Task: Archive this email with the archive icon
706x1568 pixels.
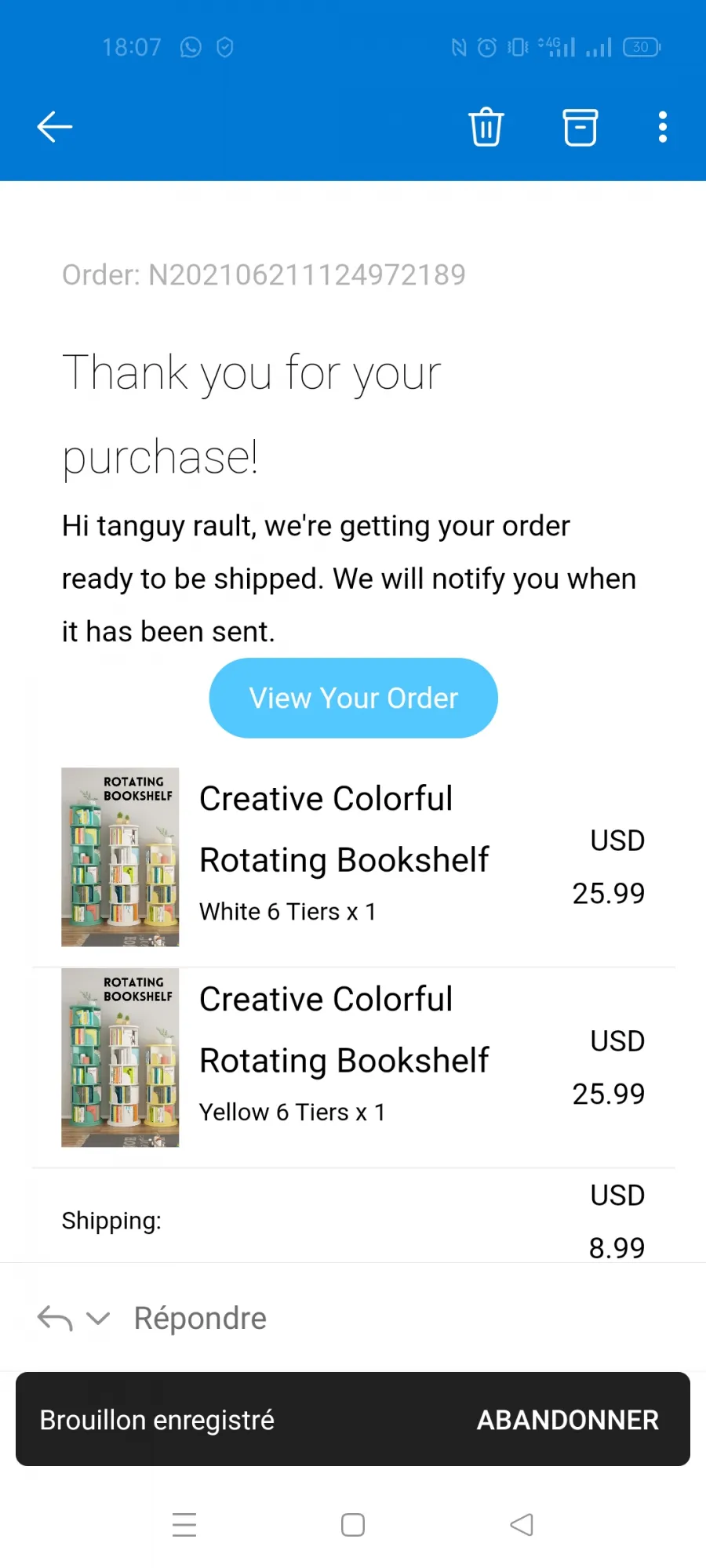Action: pyautogui.click(x=580, y=127)
